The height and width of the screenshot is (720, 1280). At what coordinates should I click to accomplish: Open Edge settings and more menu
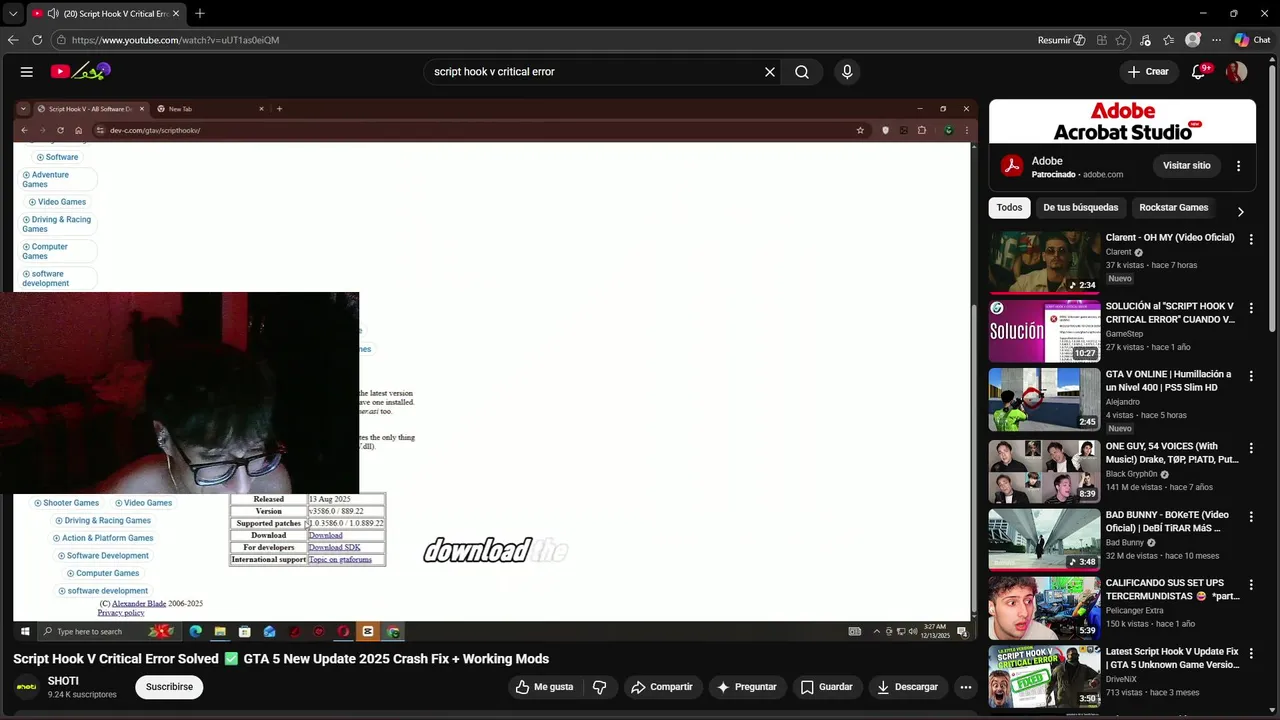1217,40
